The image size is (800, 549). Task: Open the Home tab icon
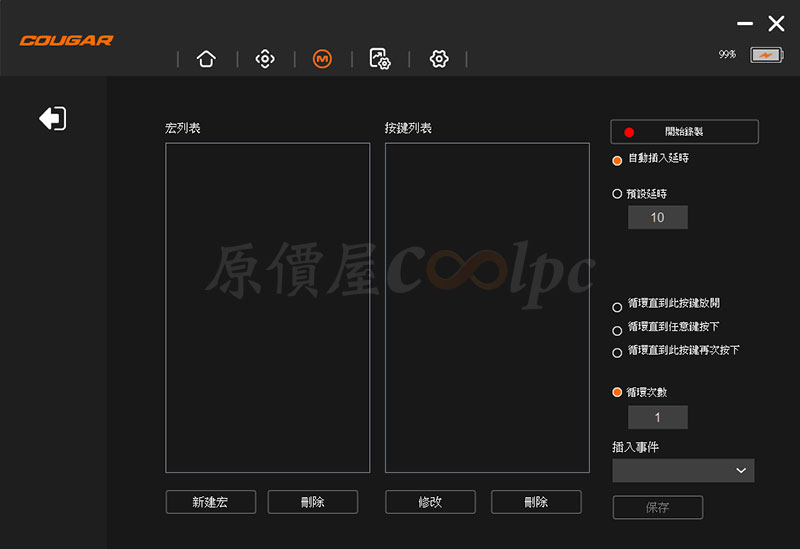(206, 59)
